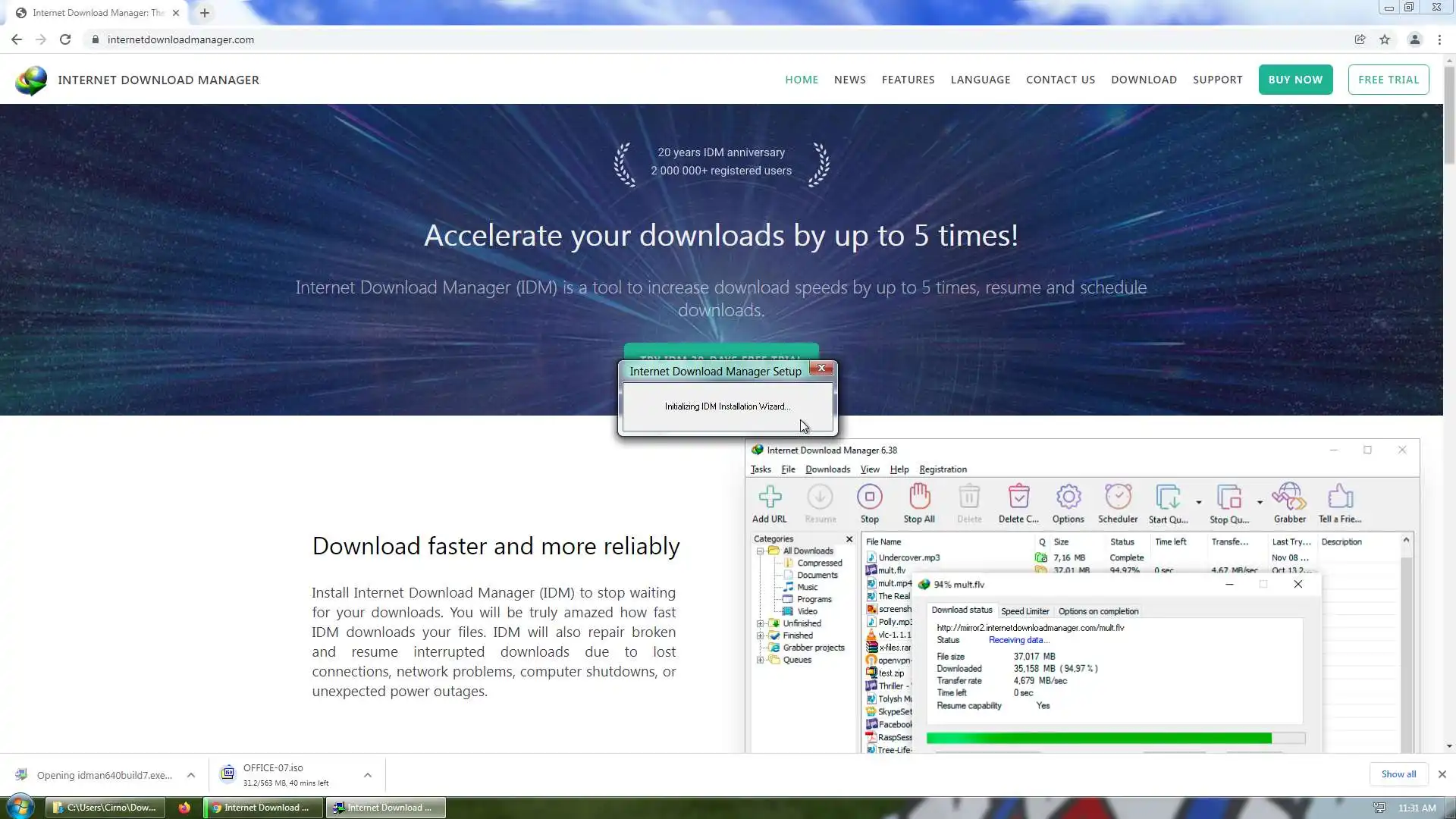
Task: Click the FREE TRIAL button
Action: [x=1388, y=80]
